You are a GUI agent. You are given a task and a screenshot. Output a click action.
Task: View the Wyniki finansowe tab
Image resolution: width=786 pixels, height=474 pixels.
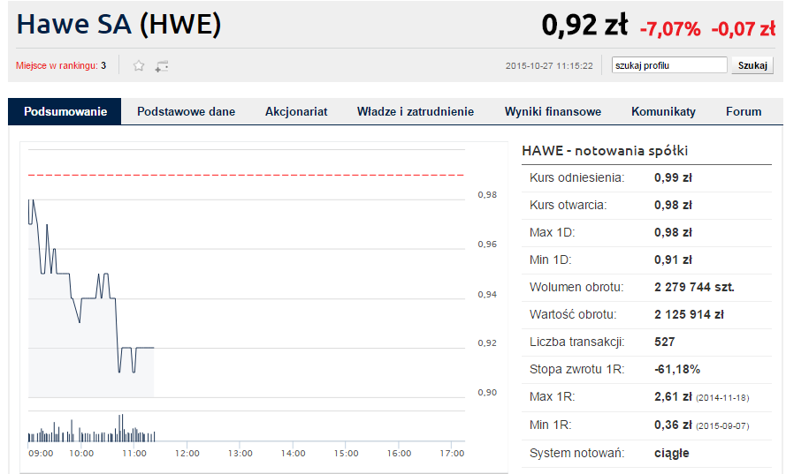[x=553, y=111]
